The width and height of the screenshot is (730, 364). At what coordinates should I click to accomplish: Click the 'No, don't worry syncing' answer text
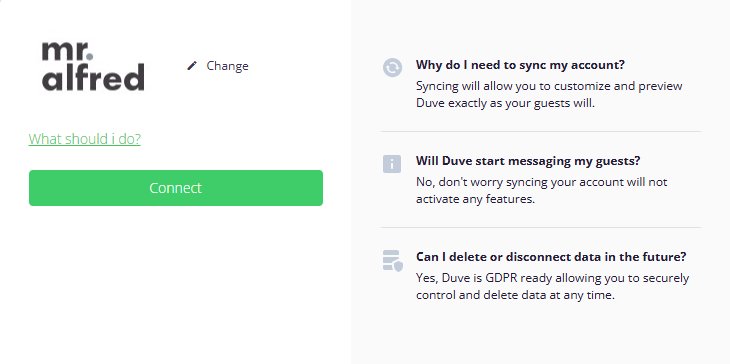point(541,190)
